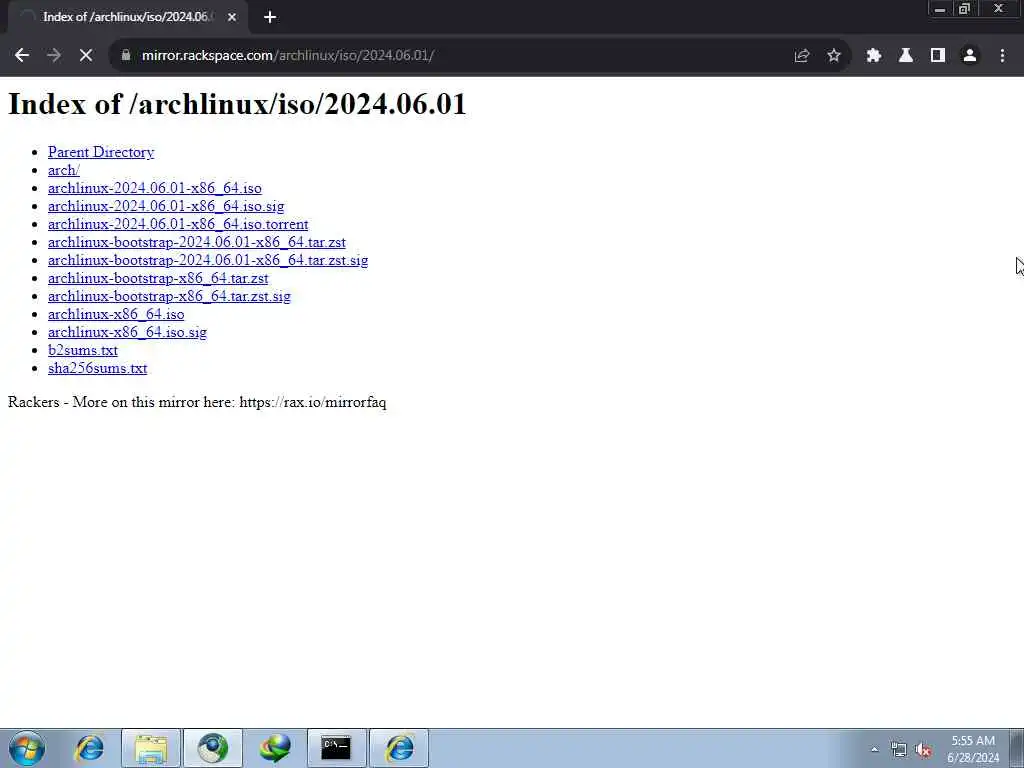The image size is (1024, 768).
Task: Open archlinux-bootstrap-2024.06.01-x86_64.tar.zst.sig link
Action: coord(208,260)
